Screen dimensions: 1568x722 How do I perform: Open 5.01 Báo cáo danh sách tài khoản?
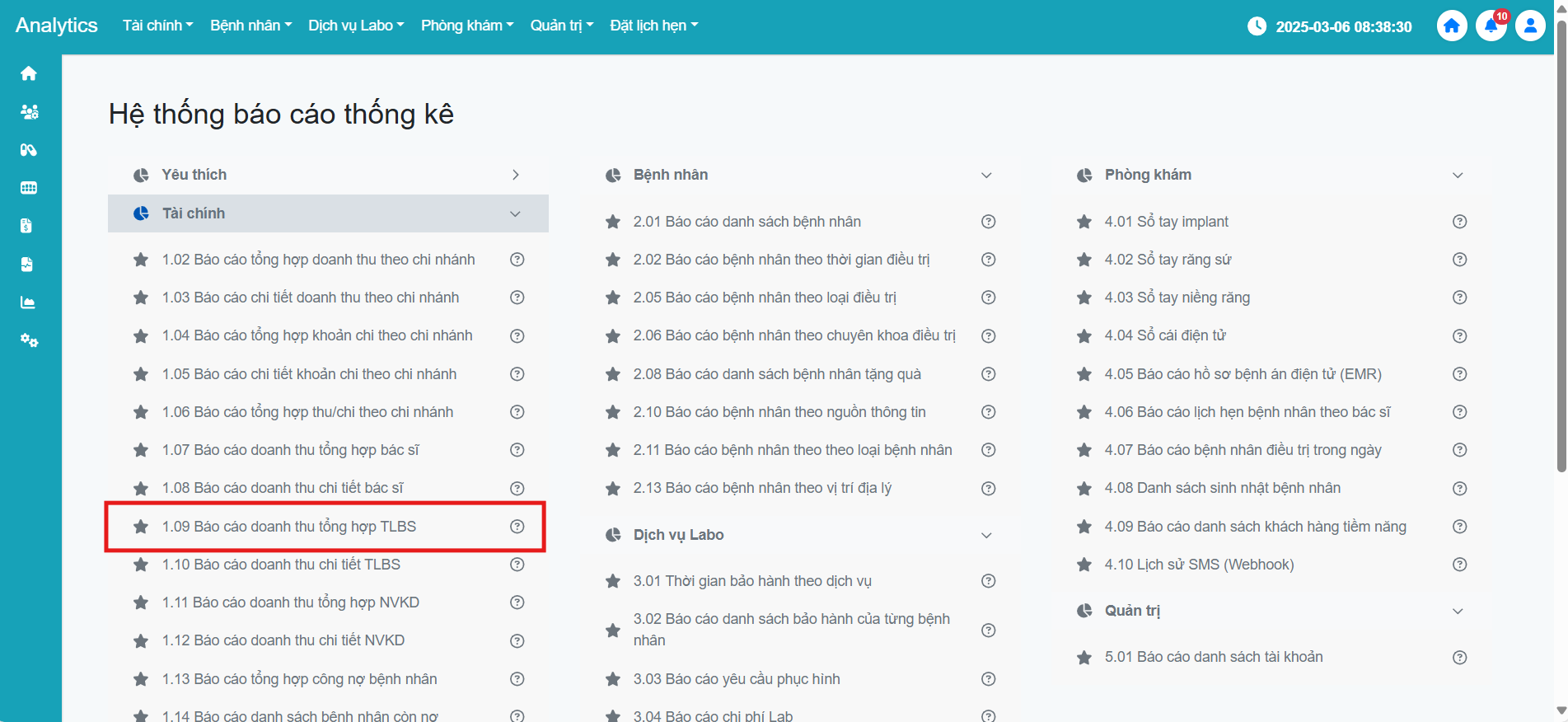tap(1214, 657)
